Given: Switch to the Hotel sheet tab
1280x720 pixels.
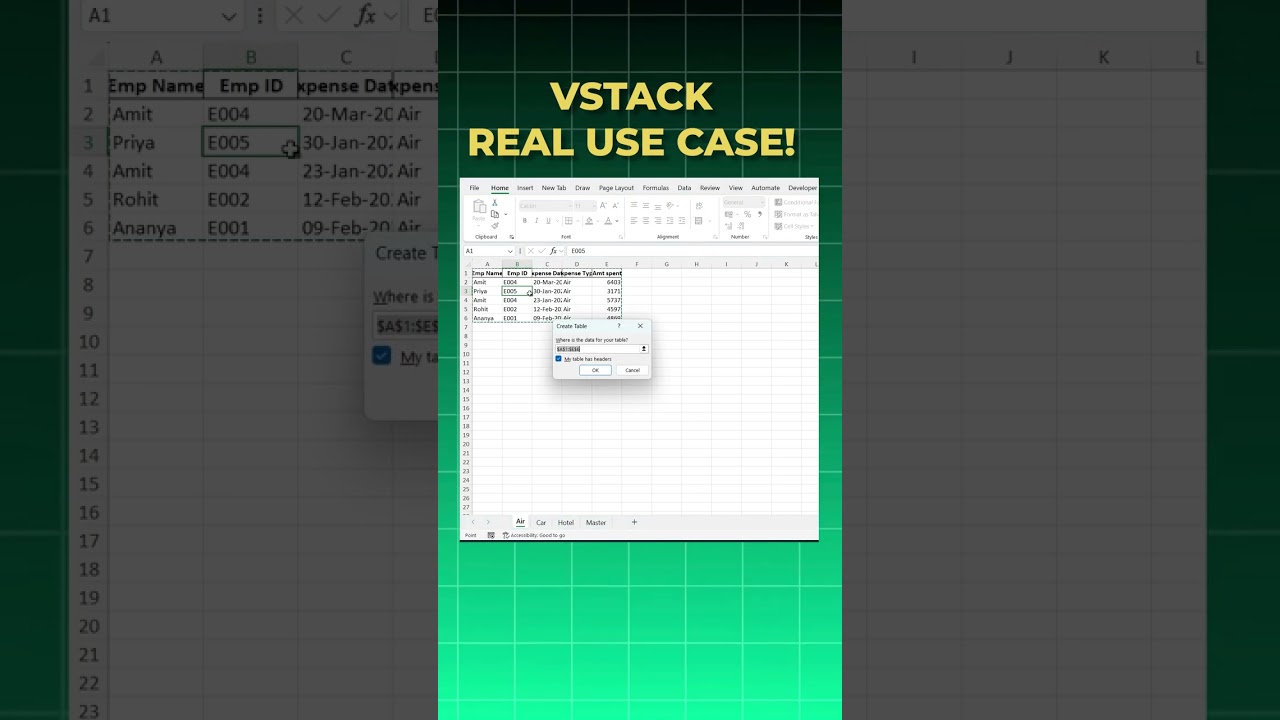Looking at the screenshot, I should click(x=566, y=522).
